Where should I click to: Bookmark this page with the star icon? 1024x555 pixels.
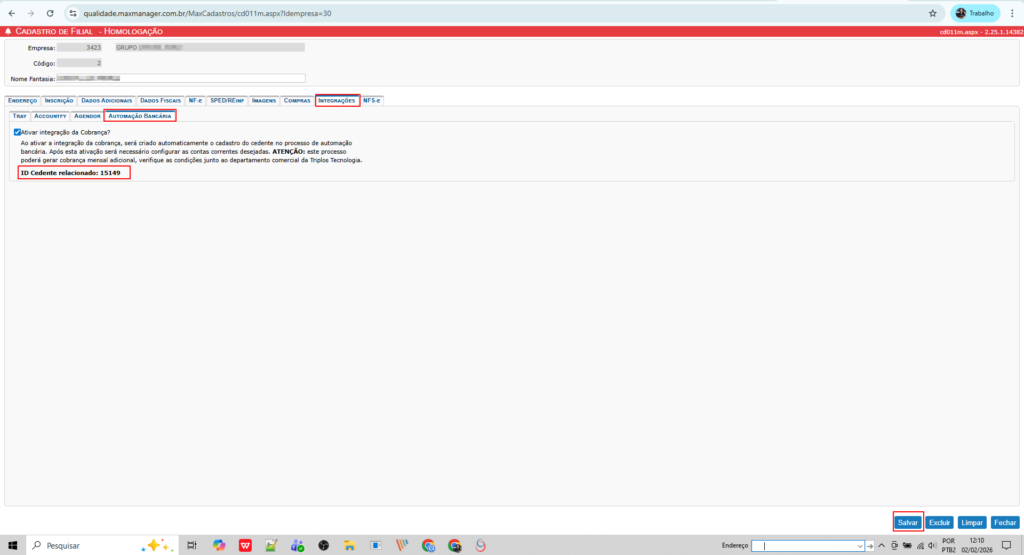pos(932,13)
